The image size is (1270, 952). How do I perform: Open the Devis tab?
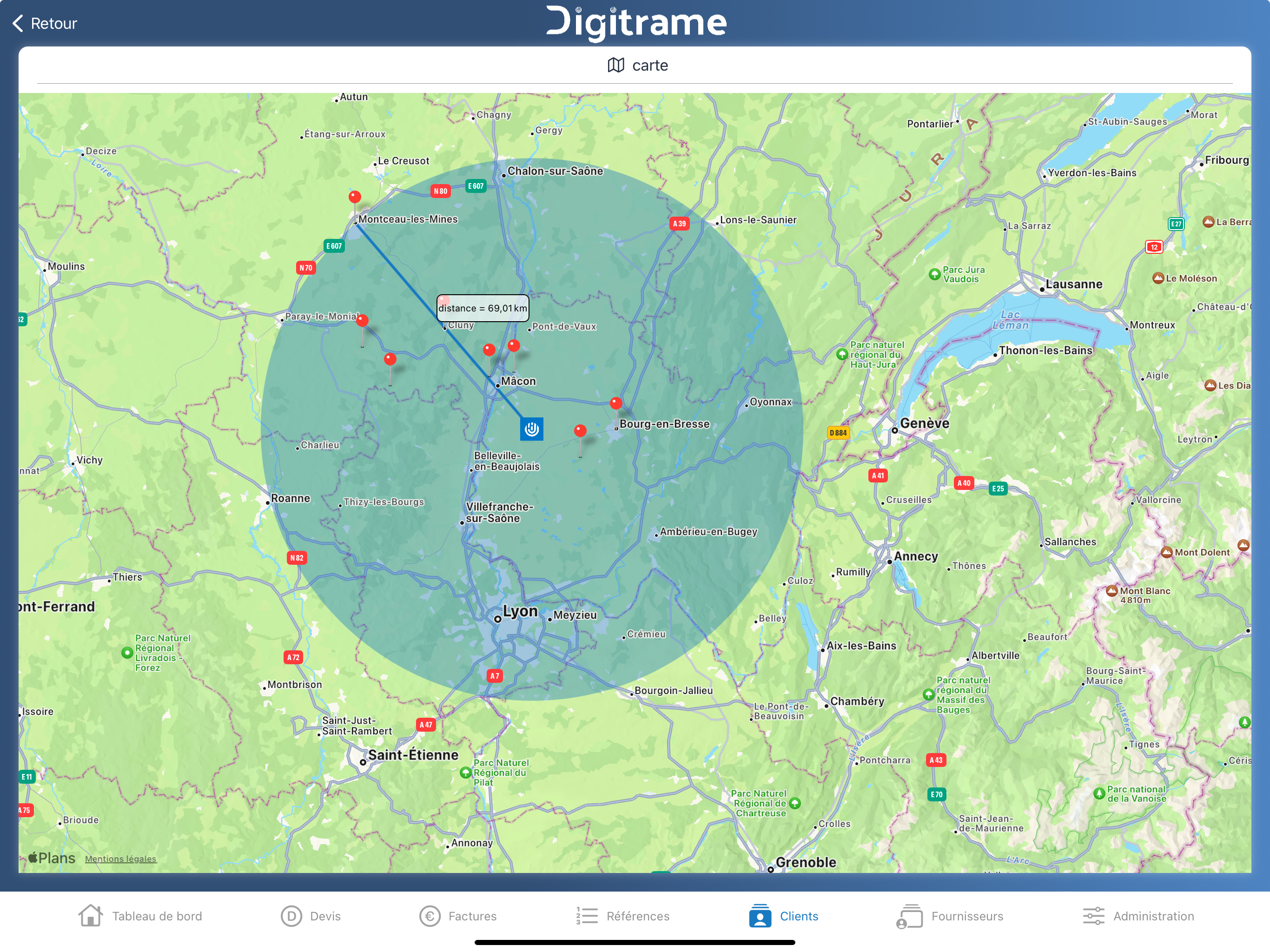pos(311,916)
